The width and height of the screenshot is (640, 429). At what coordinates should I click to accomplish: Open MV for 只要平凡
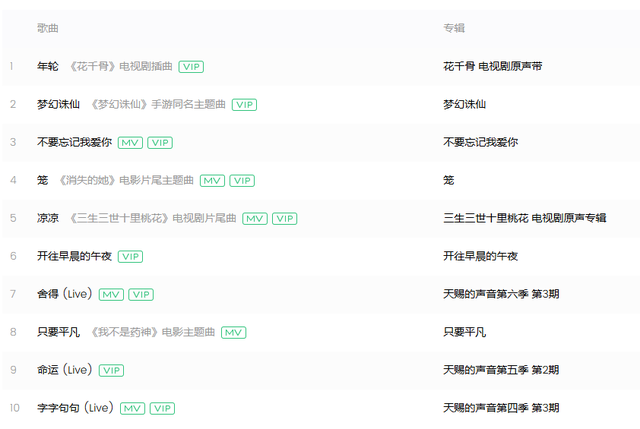click(233, 332)
